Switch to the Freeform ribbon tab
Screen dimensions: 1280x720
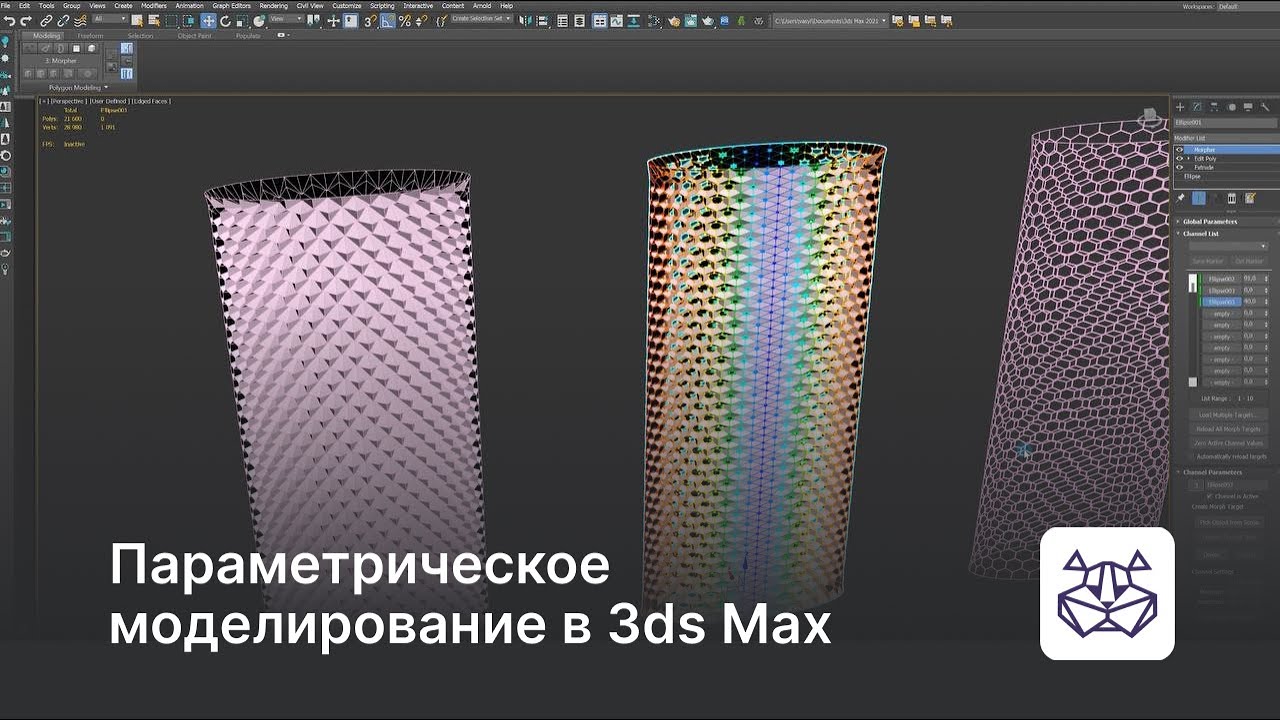click(90, 36)
